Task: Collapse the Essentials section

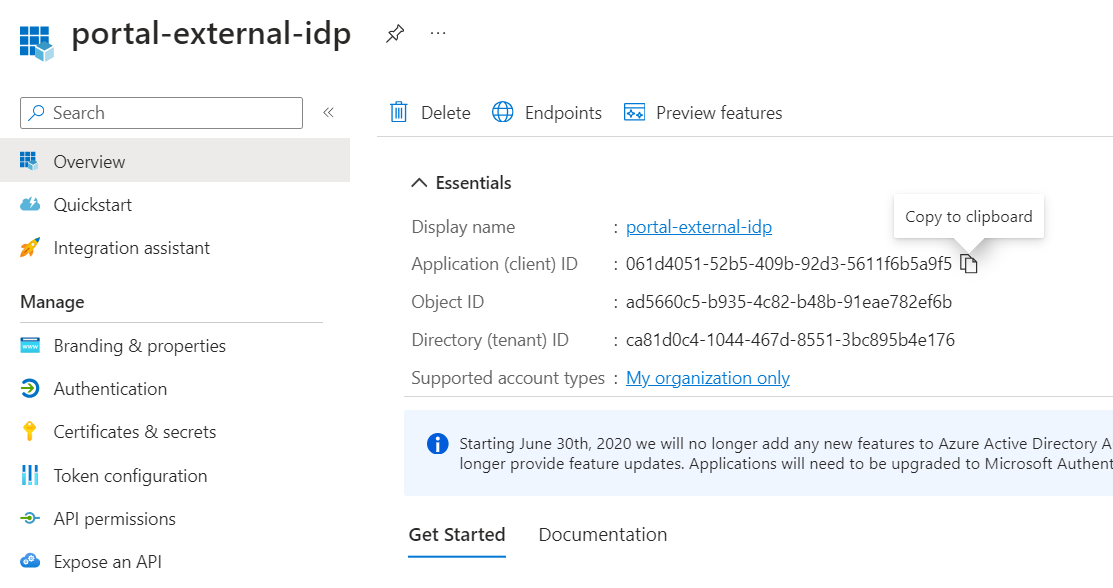Action: (418, 182)
